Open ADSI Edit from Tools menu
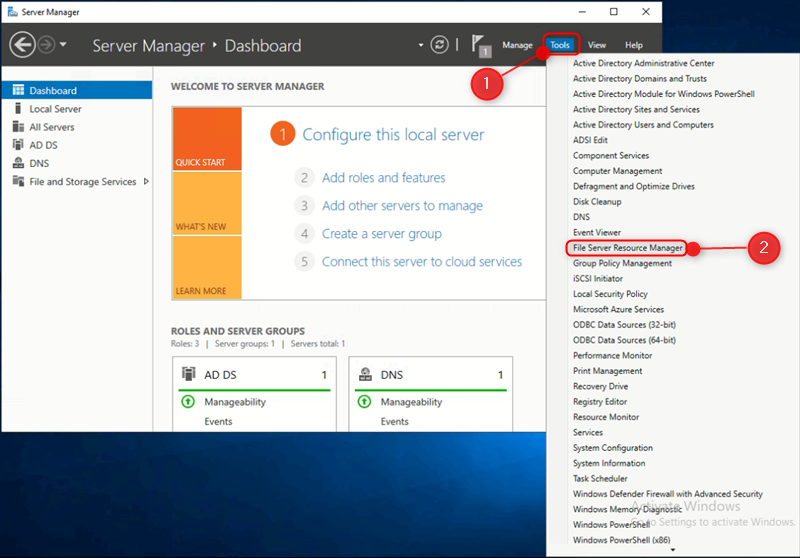800x558 pixels. coord(590,140)
